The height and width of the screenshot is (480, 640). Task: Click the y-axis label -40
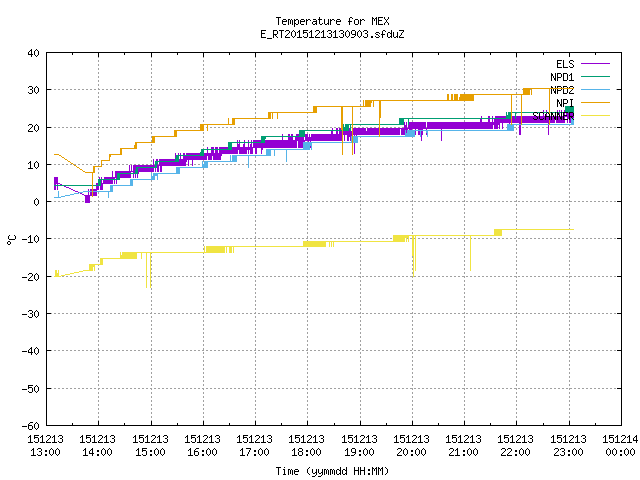tap(31, 351)
